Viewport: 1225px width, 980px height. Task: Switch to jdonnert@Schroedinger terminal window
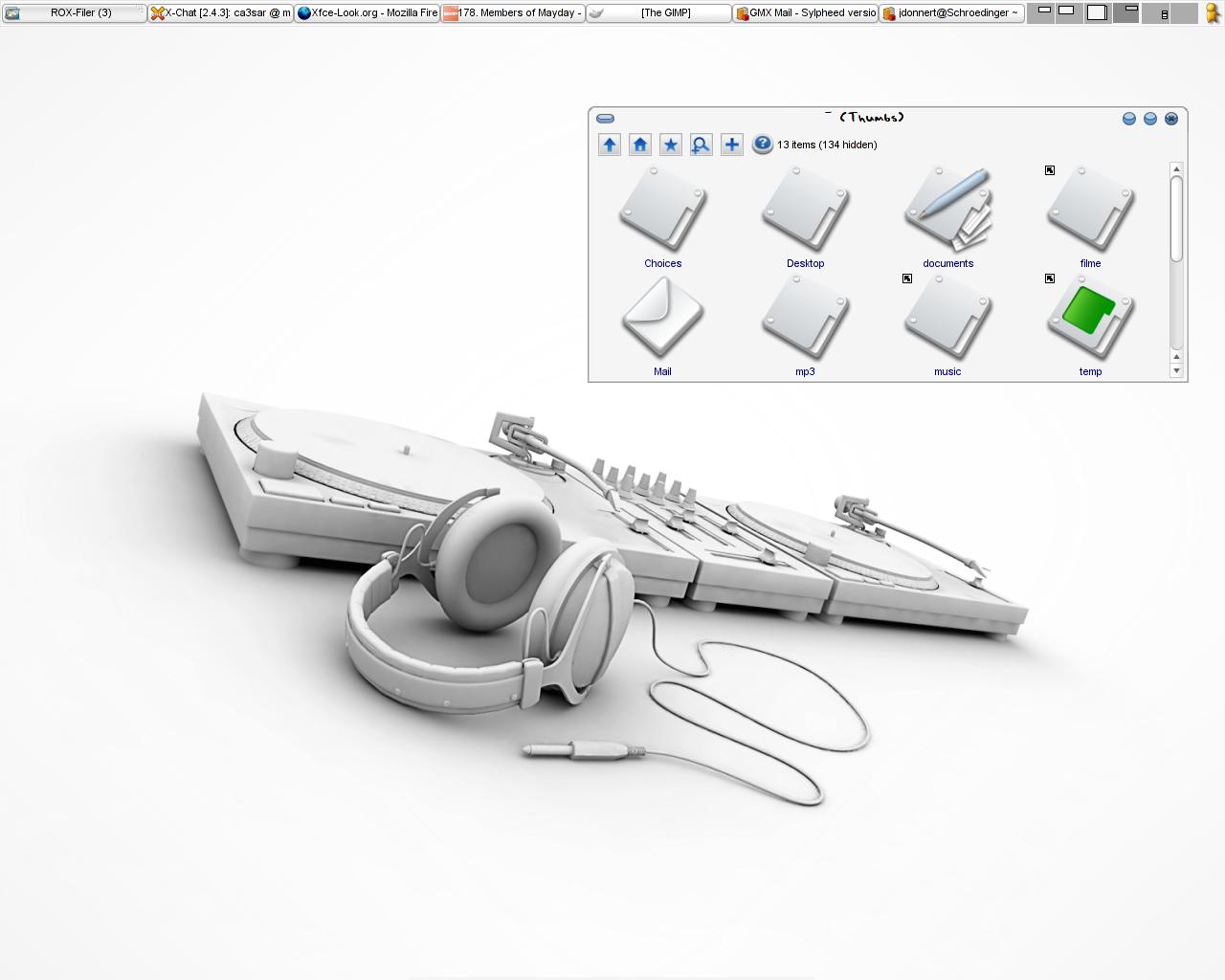(951, 12)
